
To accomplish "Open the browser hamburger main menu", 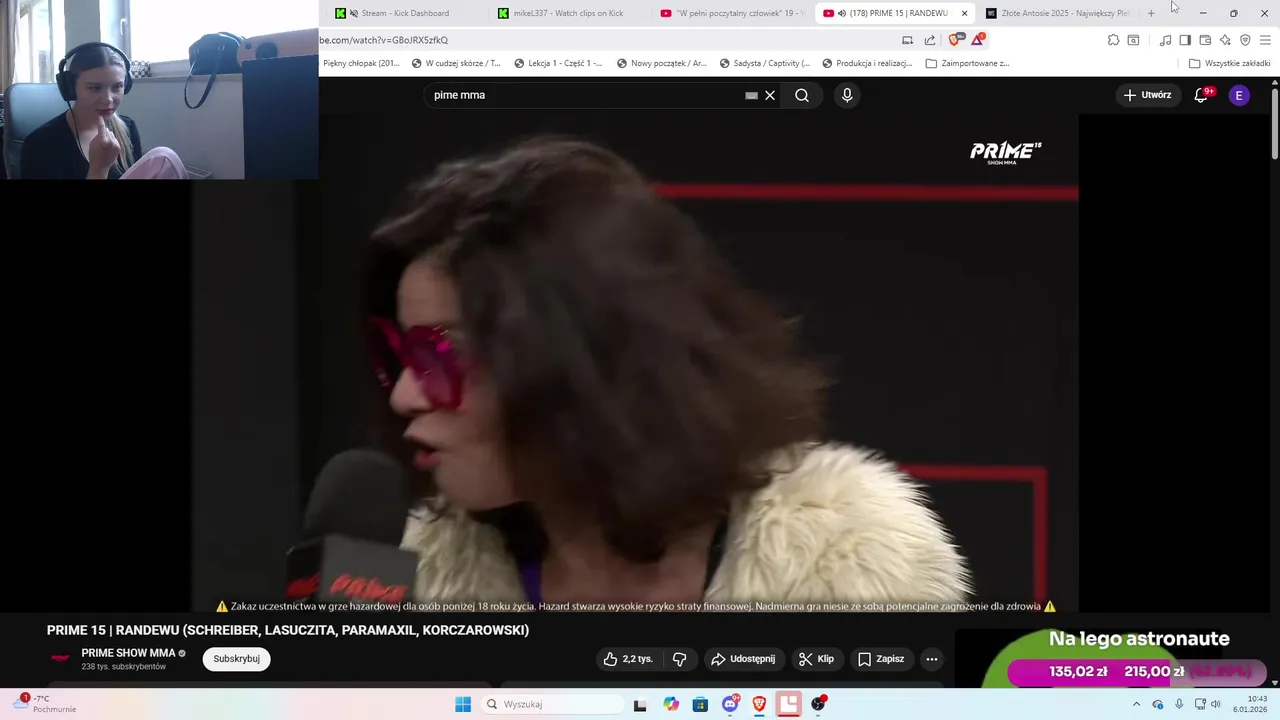I will coord(1265,40).
